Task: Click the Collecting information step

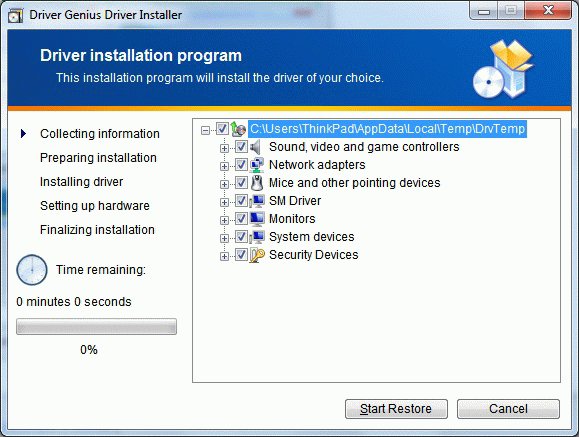Action: (x=100, y=134)
